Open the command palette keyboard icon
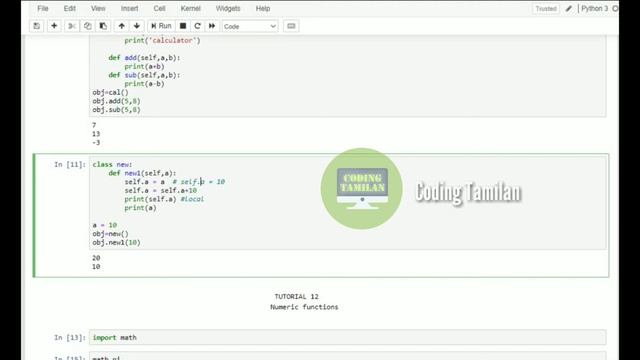Image resolution: width=640 pixels, height=360 pixels. [x=291, y=26]
